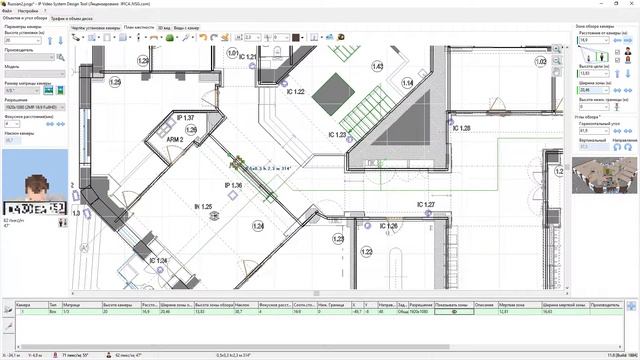
Task: Click the camera model search icon
Action: (x=60, y=57)
